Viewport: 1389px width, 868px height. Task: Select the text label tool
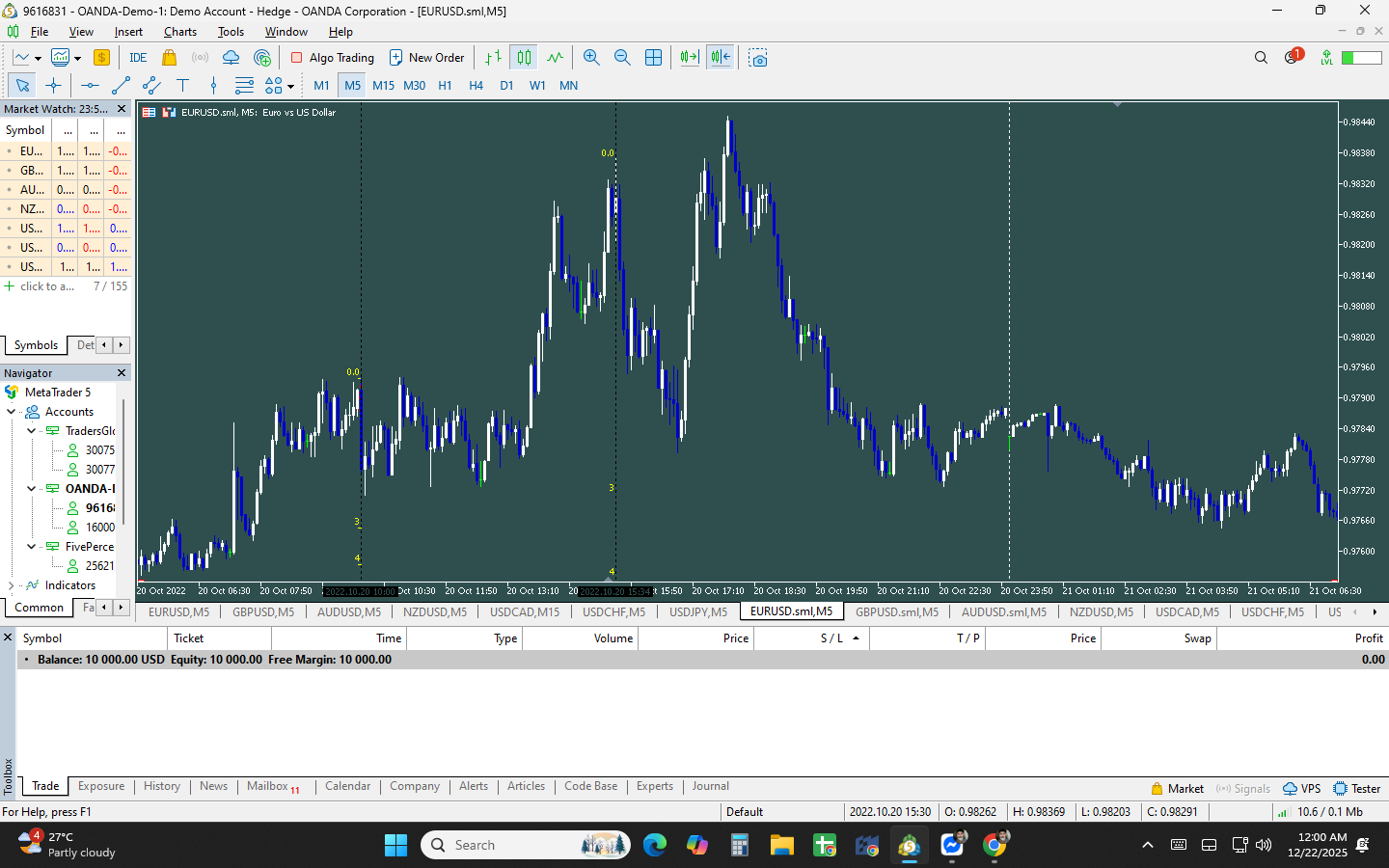(182, 86)
